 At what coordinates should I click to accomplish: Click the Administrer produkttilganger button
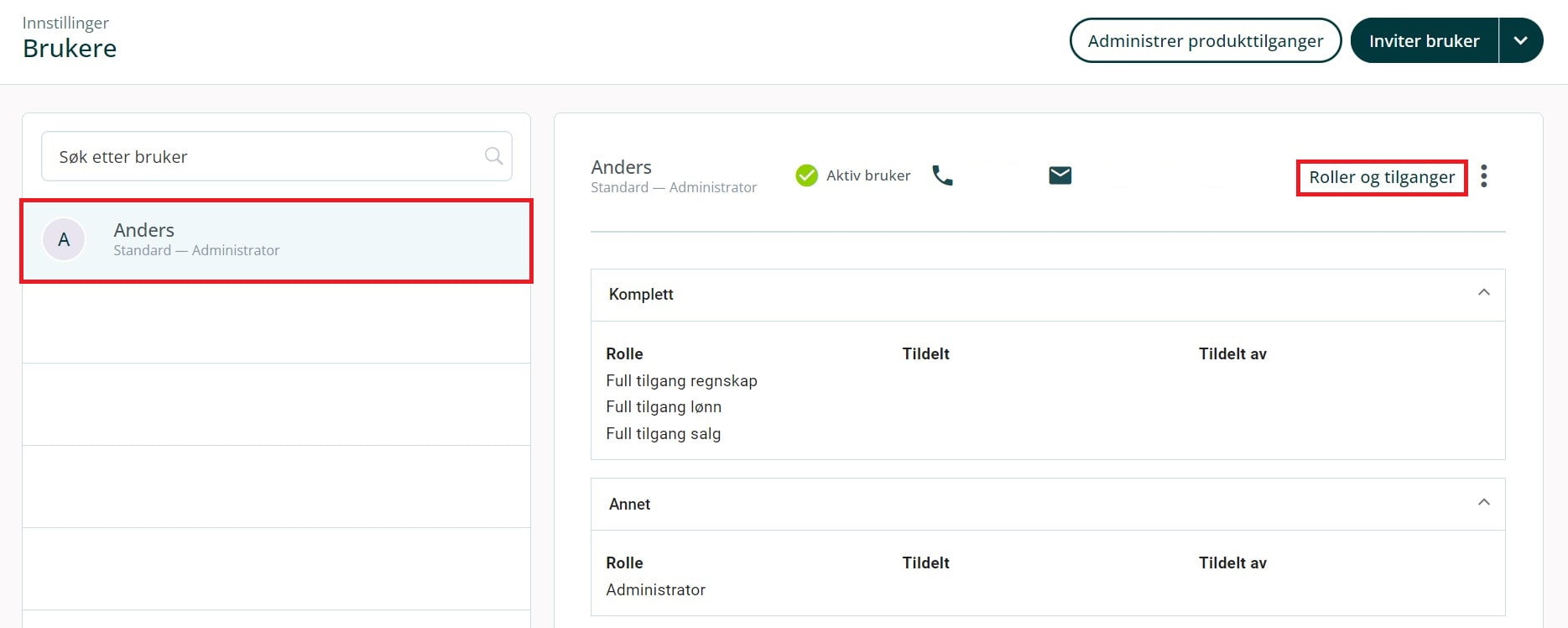point(1205,41)
